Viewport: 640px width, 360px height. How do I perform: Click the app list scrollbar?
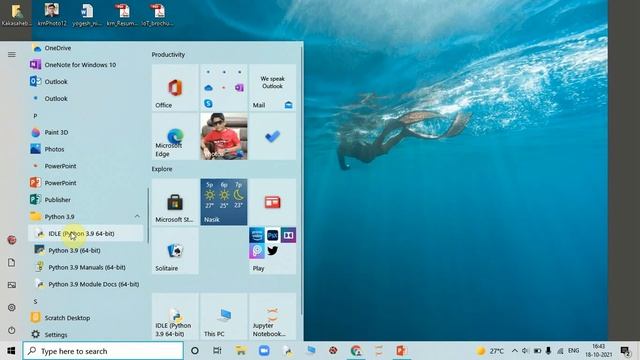(x=148, y=215)
